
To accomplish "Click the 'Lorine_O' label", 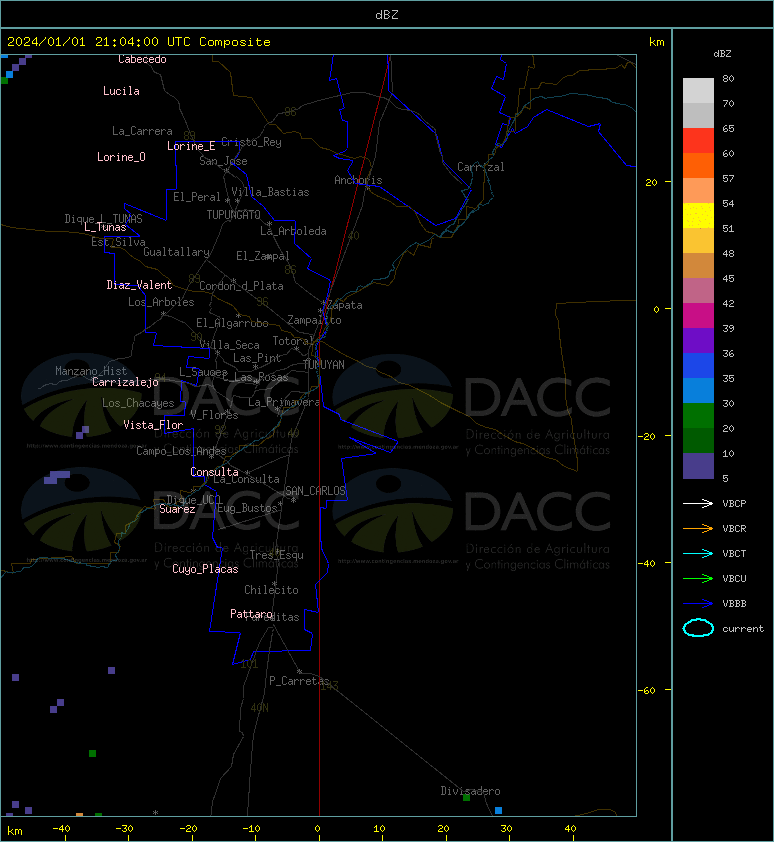I will coord(121,157).
